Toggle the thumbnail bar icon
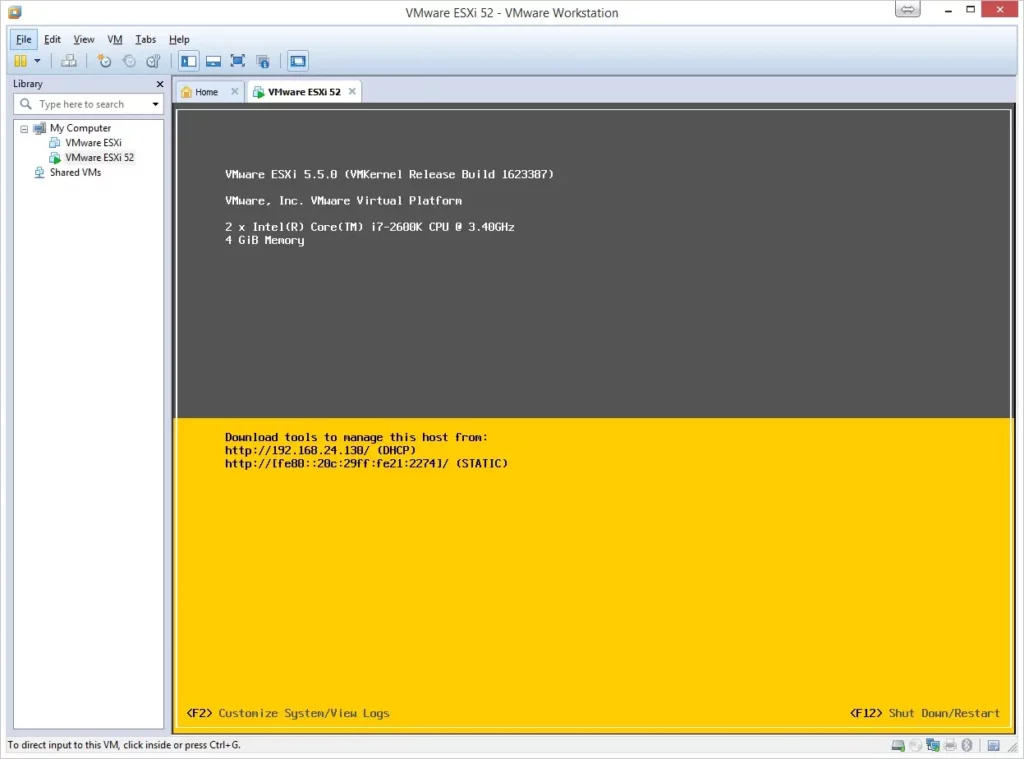Image resolution: width=1024 pixels, height=759 pixels. point(213,61)
